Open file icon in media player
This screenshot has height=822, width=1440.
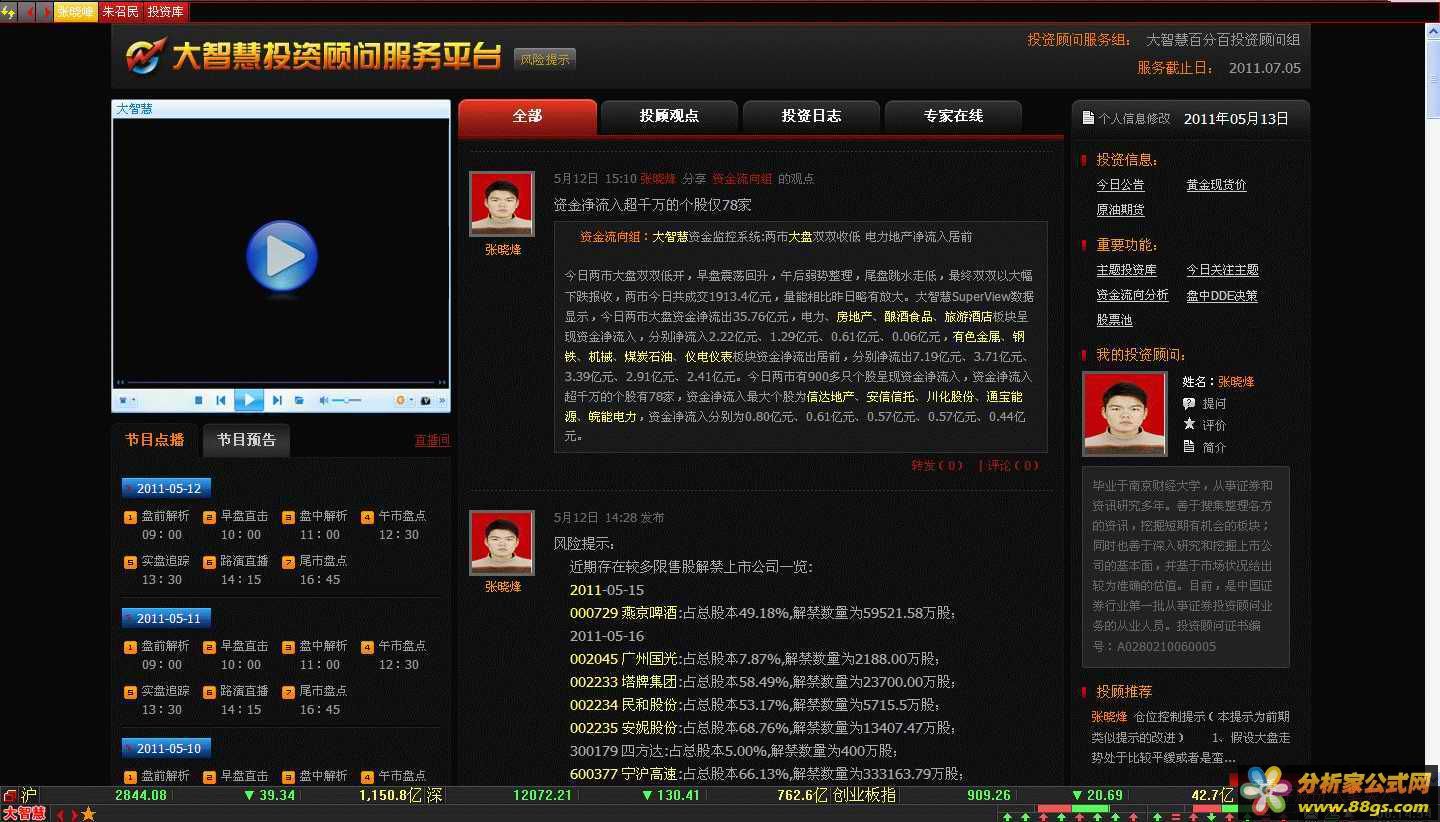tap(299, 400)
